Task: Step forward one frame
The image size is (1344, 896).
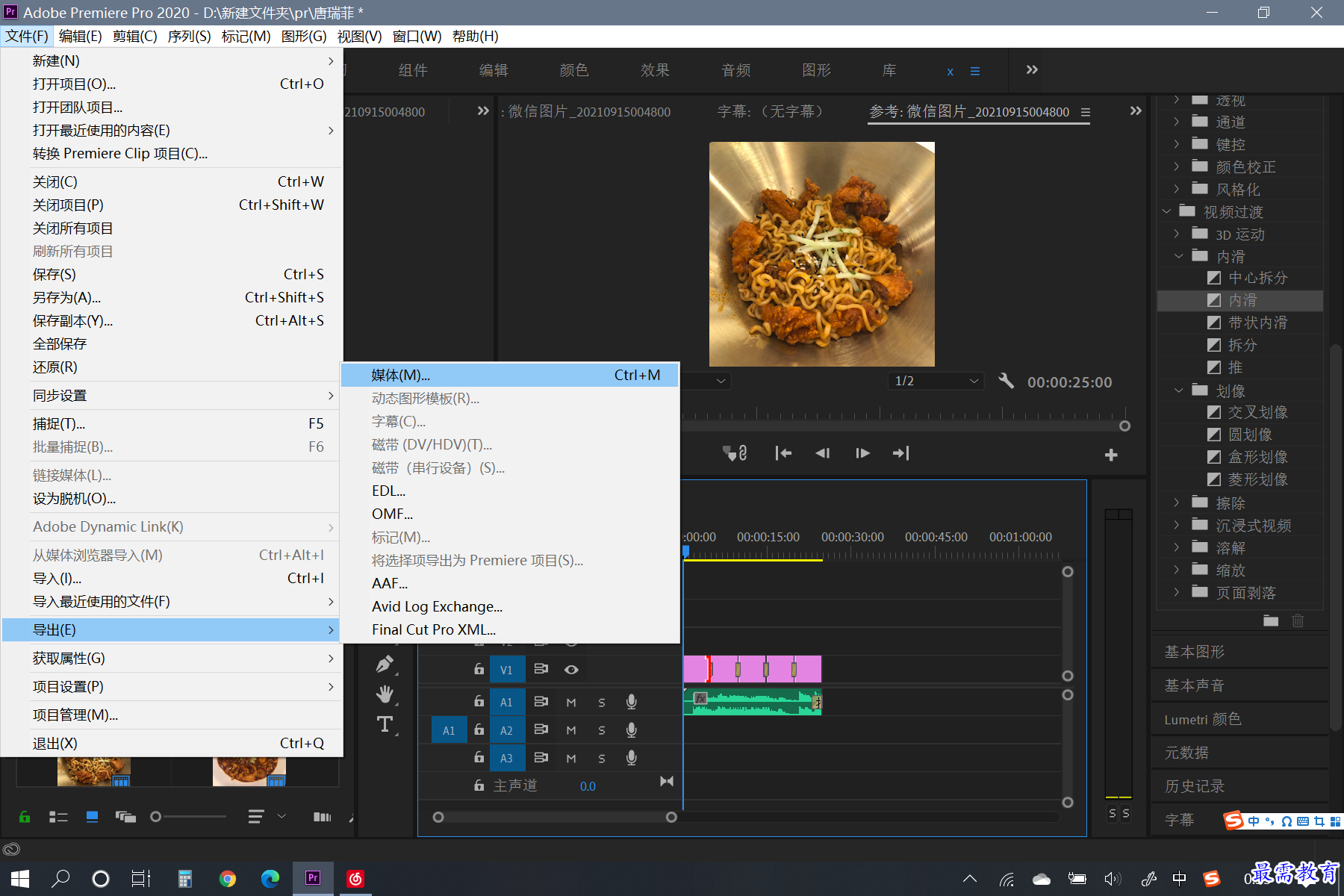Action: (x=862, y=453)
